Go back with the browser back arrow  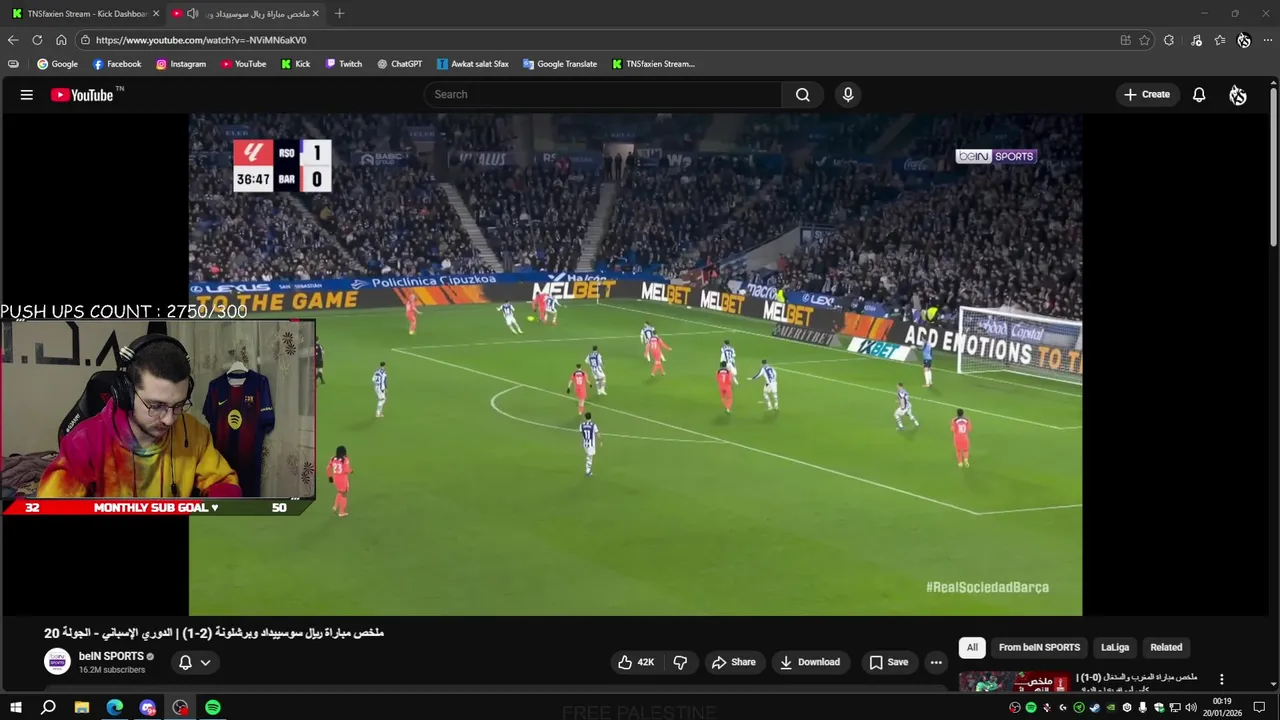13,40
